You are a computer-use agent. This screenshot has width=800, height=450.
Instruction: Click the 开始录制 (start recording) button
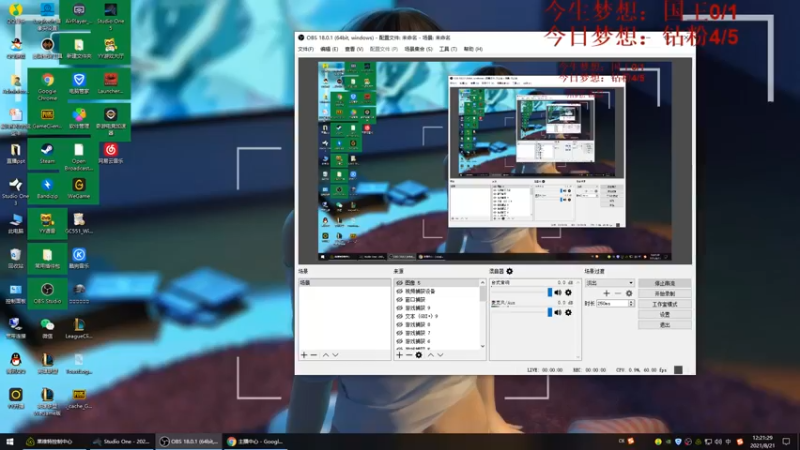coord(665,293)
